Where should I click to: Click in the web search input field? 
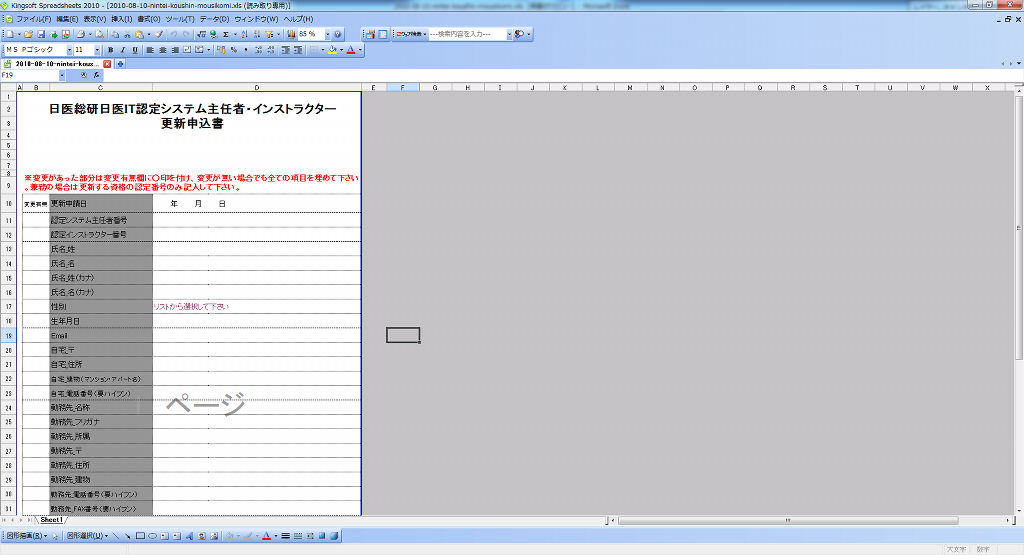pos(467,35)
